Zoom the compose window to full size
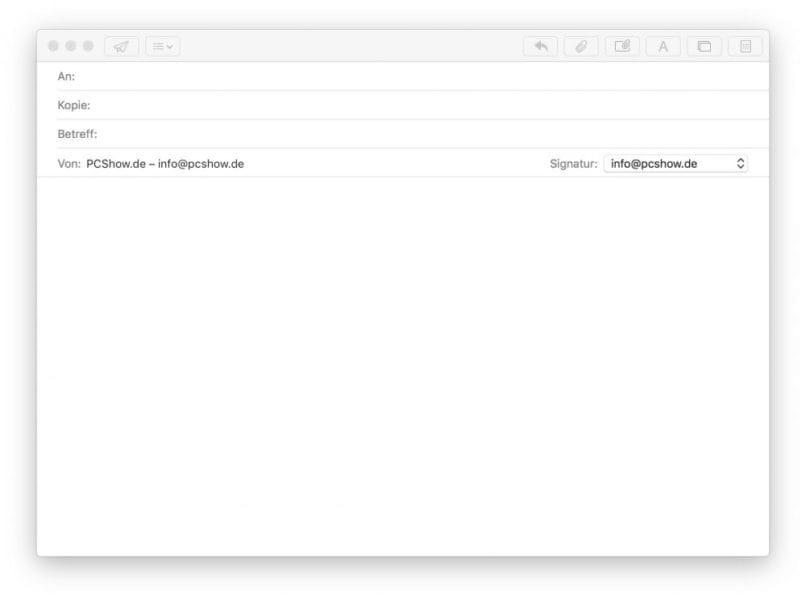The width and height of the screenshot is (806, 600). click(88, 46)
